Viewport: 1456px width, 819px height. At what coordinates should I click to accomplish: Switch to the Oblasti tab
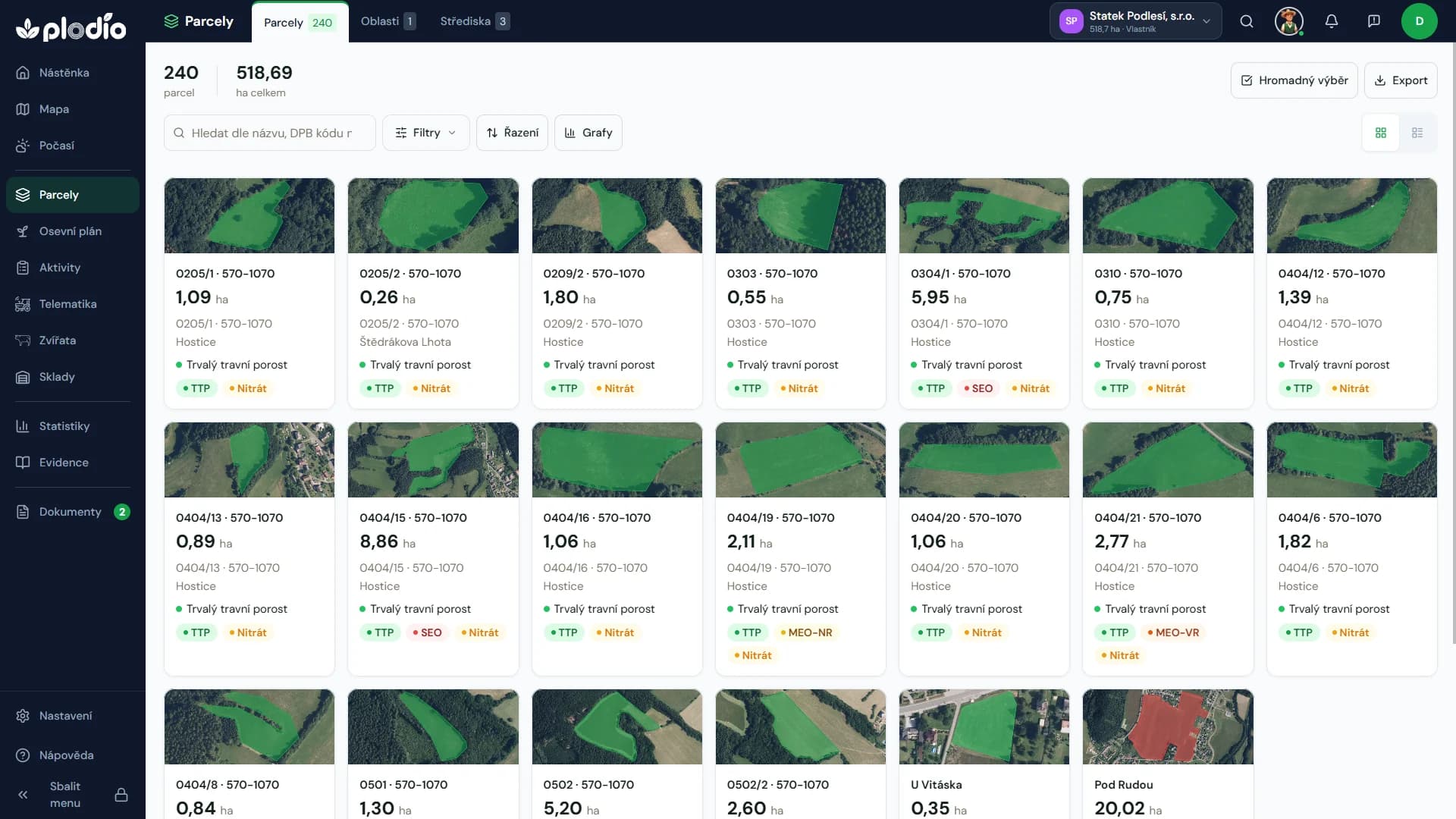(388, 21)
